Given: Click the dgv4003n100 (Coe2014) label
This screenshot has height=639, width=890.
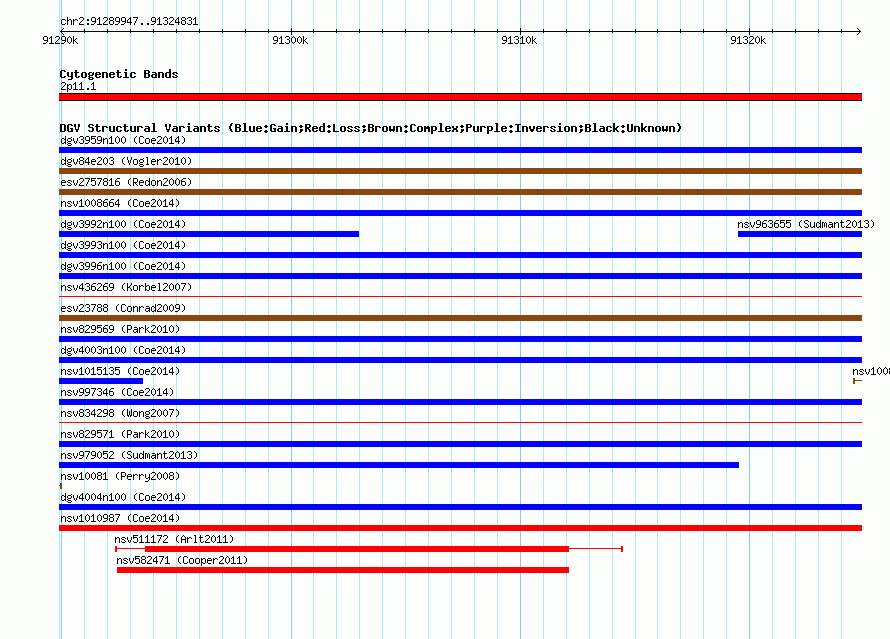Looking at the screenshot, I should tap(123, 350).
